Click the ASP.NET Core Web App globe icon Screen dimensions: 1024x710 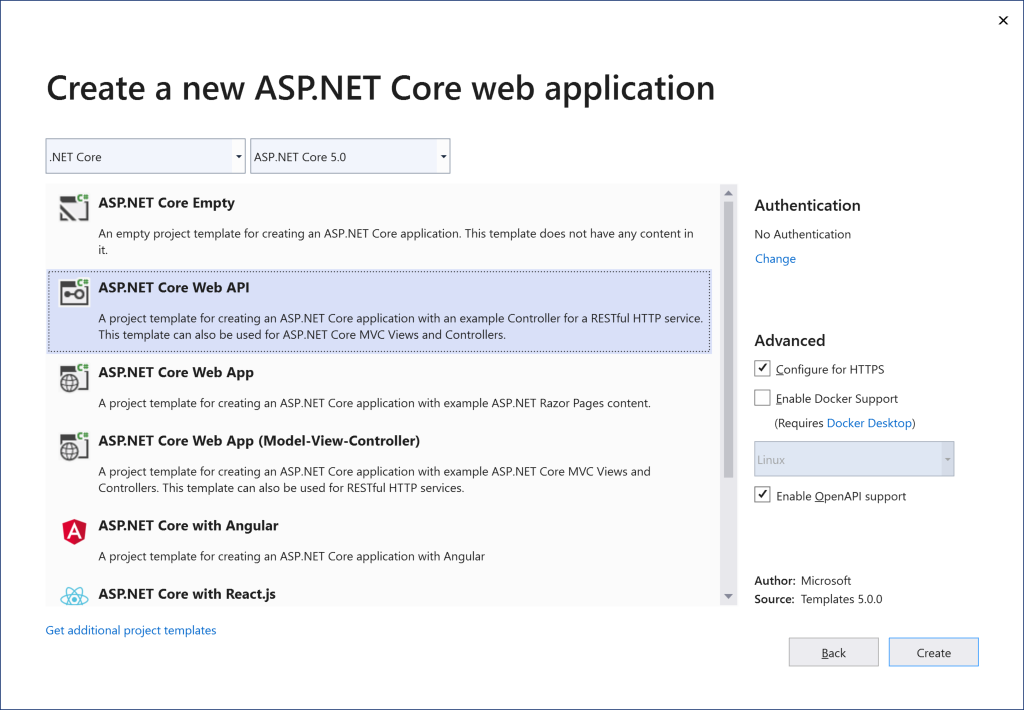click(x=74, y=377)
